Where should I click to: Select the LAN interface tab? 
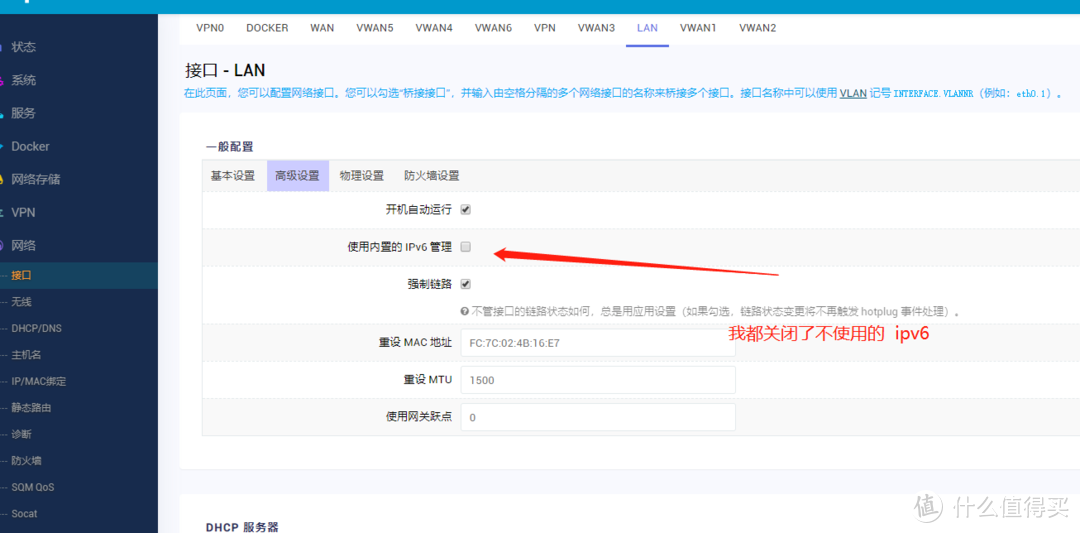click(647, 28)
